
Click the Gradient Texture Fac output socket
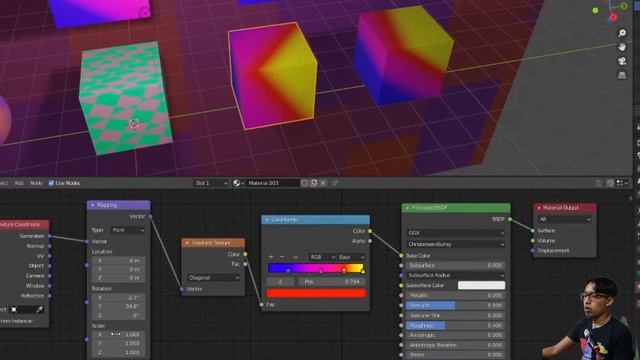[245, 264]
